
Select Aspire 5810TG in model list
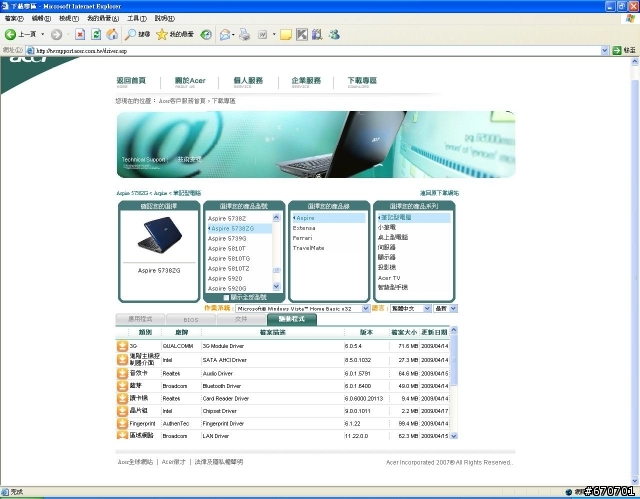click(x=229, y=259)
